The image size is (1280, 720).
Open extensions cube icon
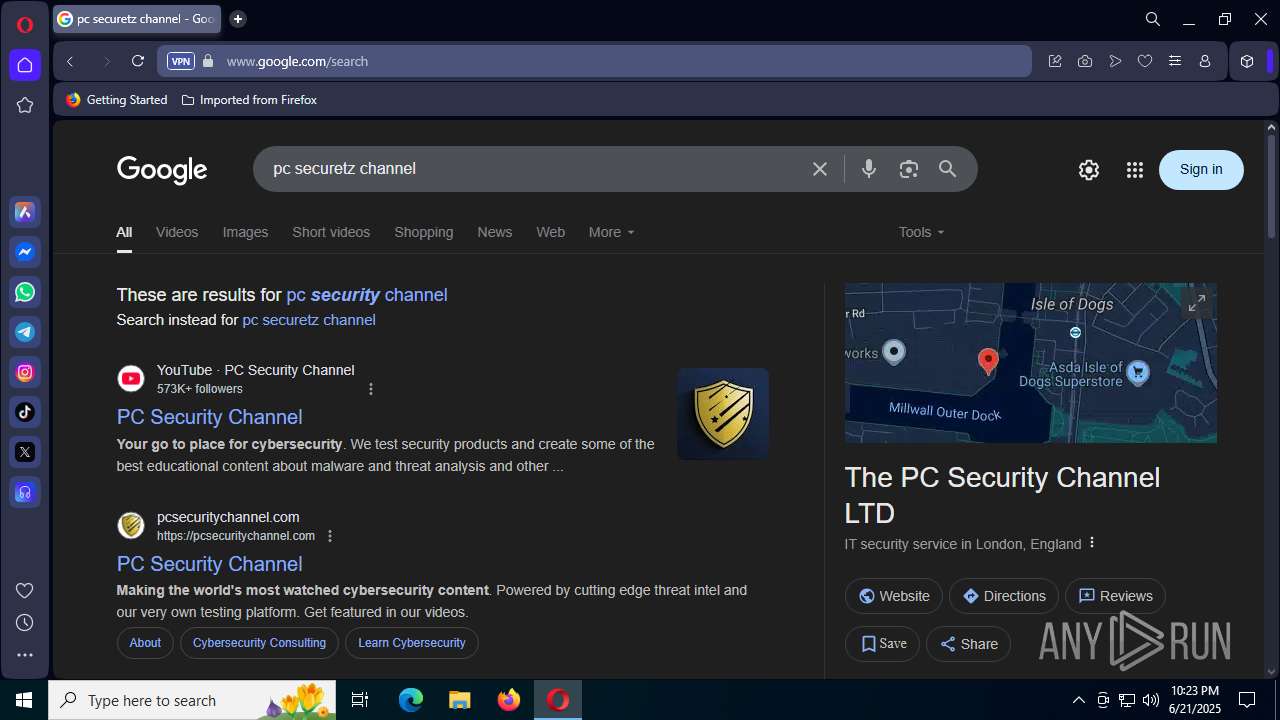click(x=1247, y=61)
